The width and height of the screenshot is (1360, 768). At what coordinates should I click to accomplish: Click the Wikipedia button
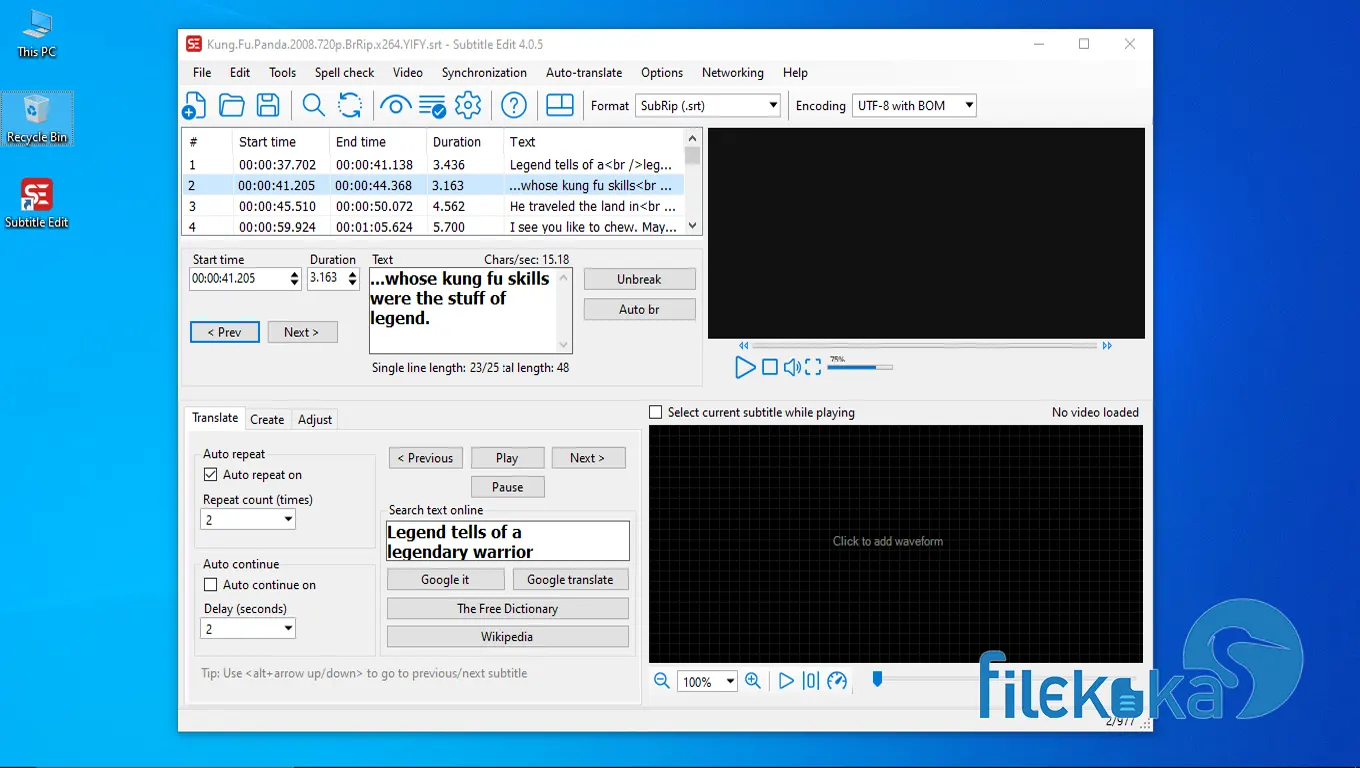pos(508,637)
